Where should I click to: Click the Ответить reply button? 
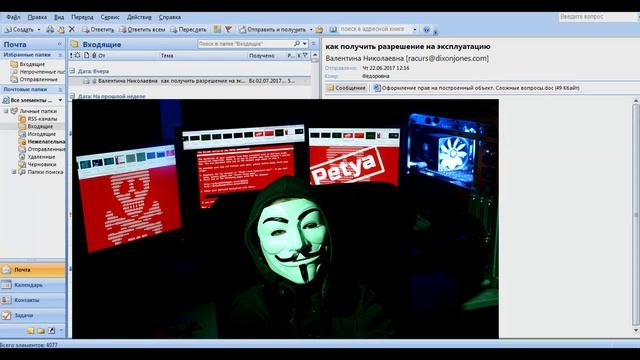click(98, 29)
